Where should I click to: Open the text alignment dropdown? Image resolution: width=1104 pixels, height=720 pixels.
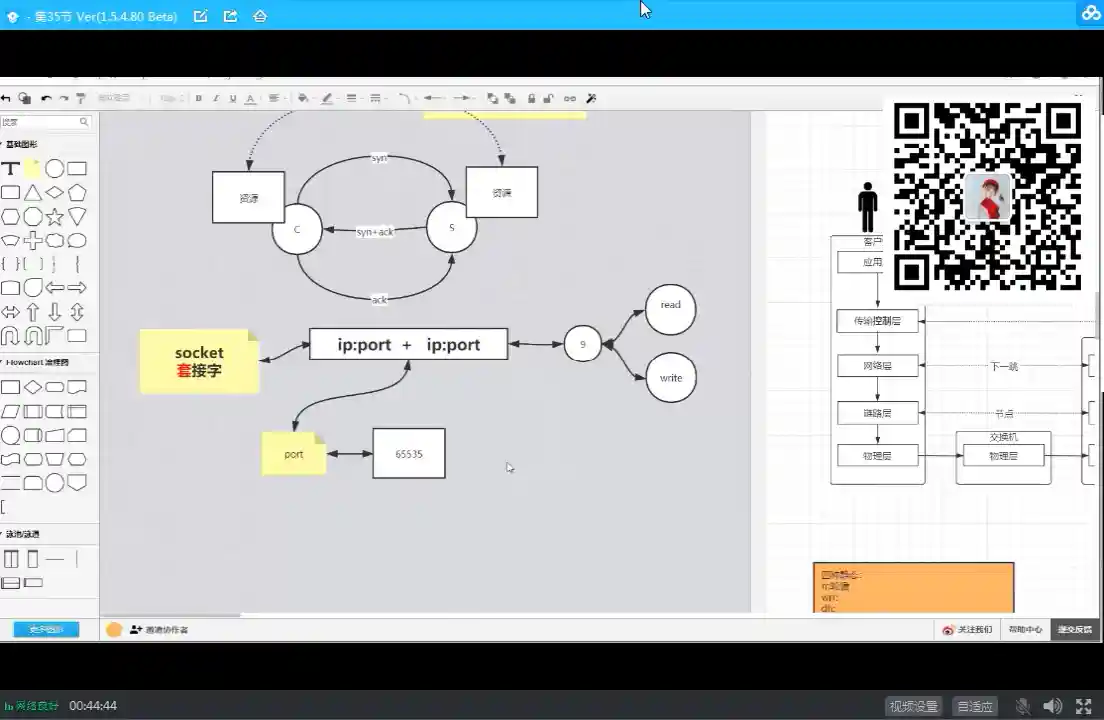(275, 99)
